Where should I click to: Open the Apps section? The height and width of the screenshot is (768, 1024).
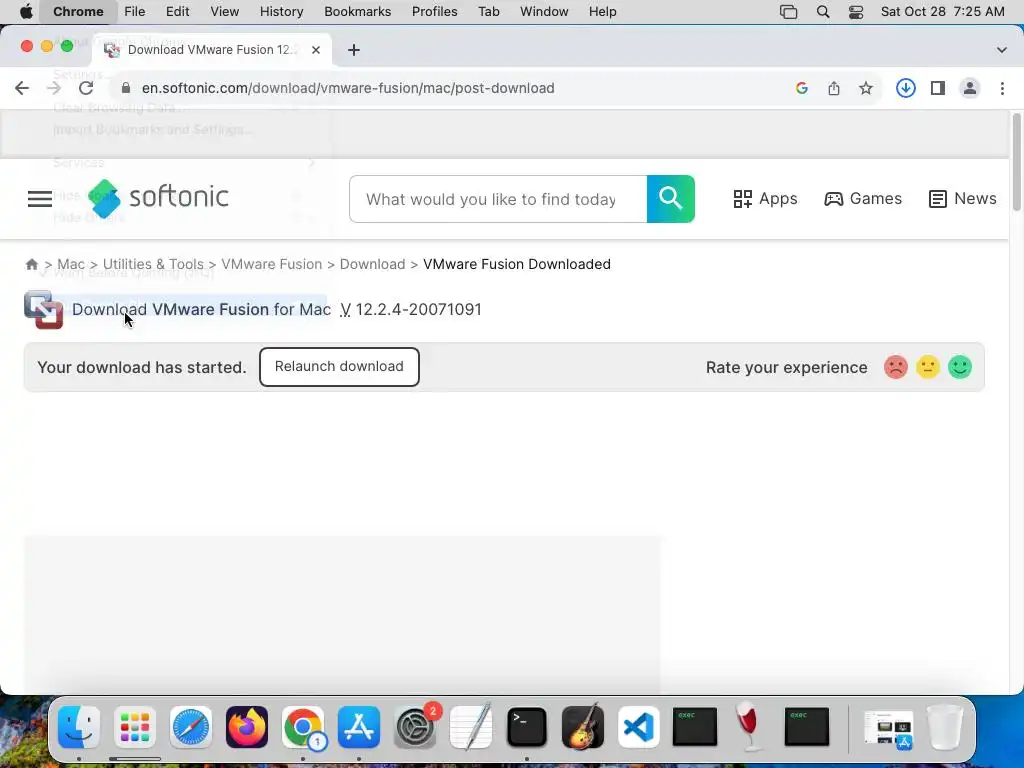click(x=765, y=199)
